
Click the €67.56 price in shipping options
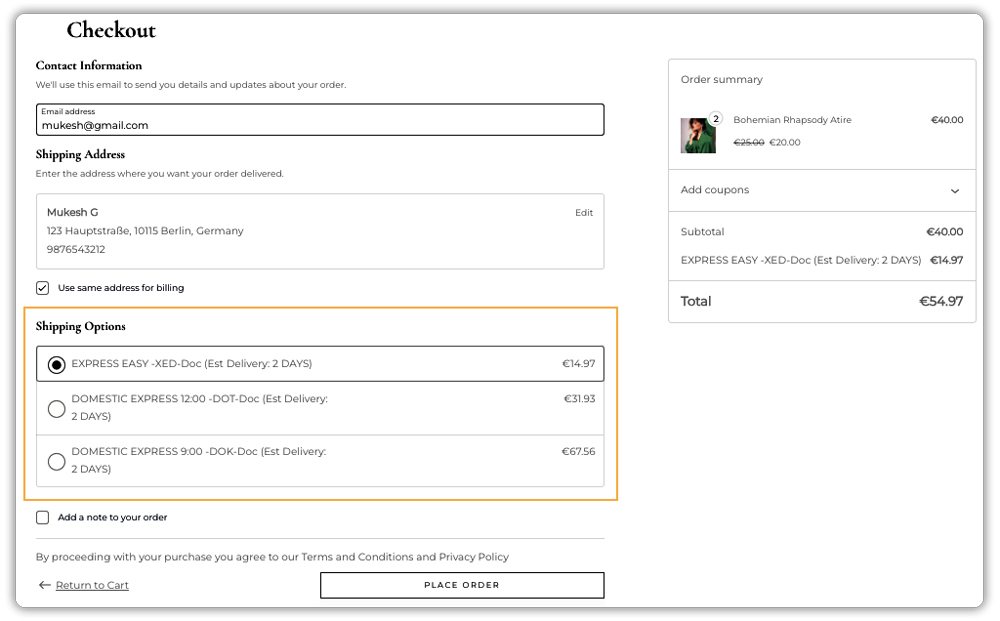(578, 452)
